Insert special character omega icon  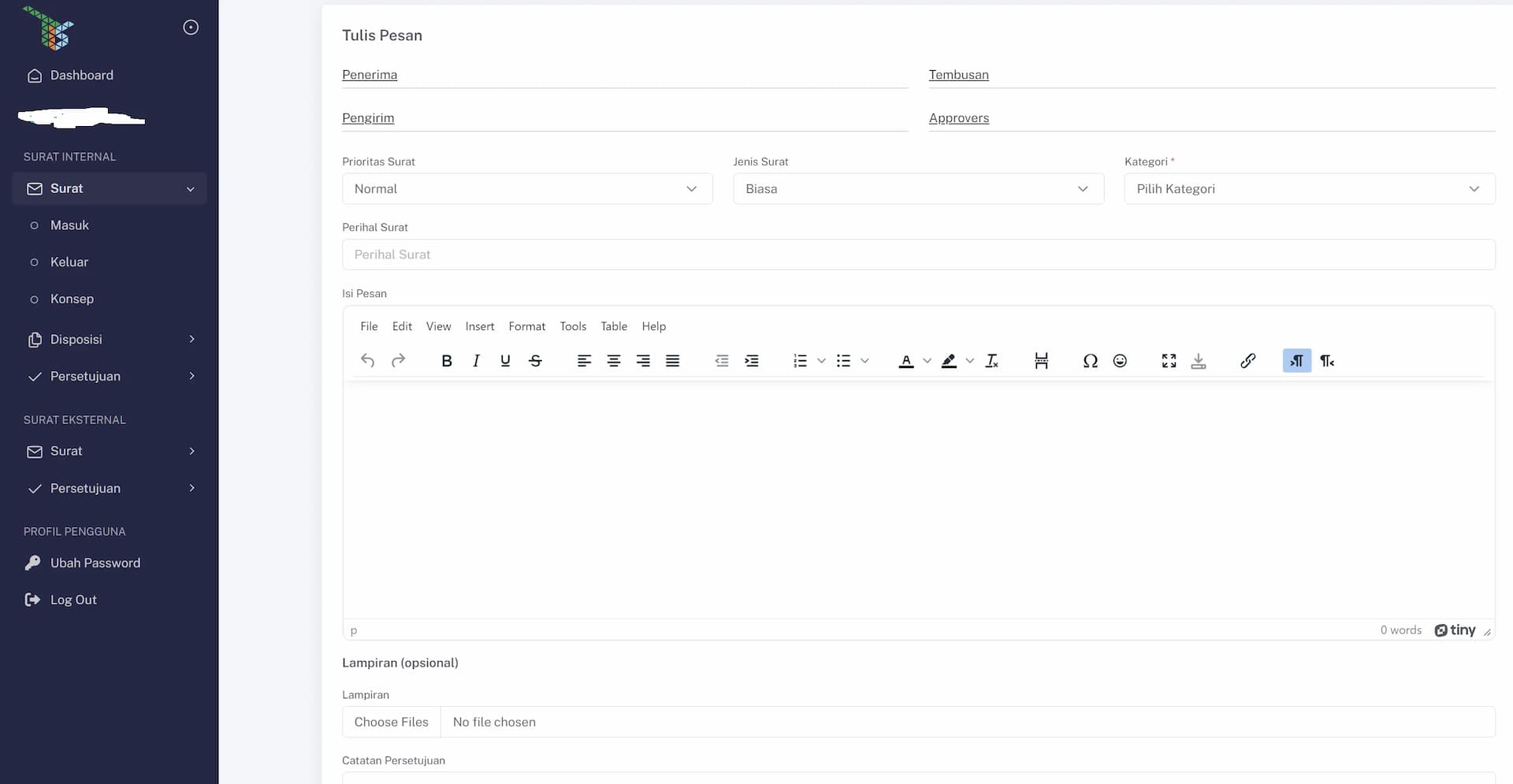click(x=1090, y=361)
